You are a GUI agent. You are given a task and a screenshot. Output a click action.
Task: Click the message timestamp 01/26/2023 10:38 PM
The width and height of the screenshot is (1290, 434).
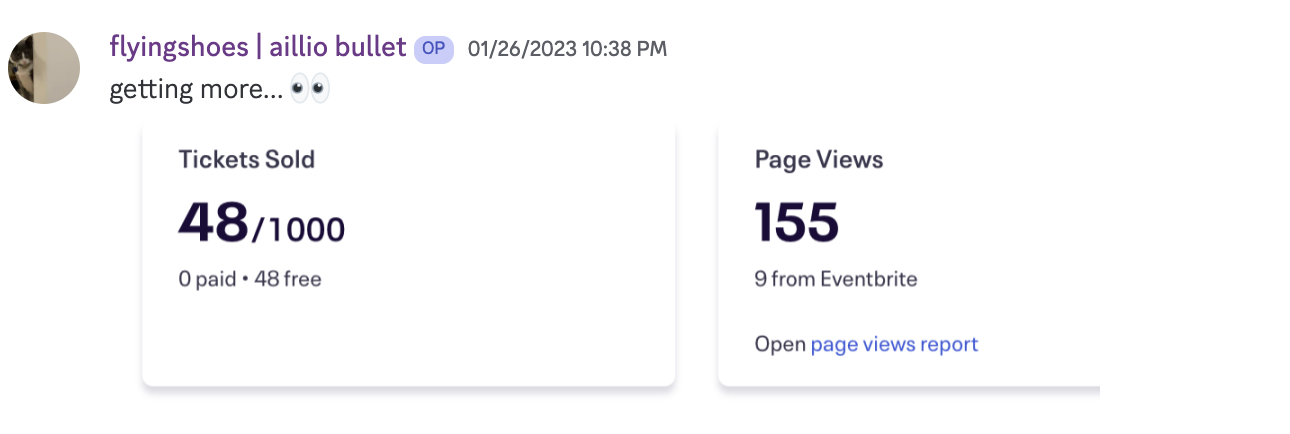(x=567, y=48)
